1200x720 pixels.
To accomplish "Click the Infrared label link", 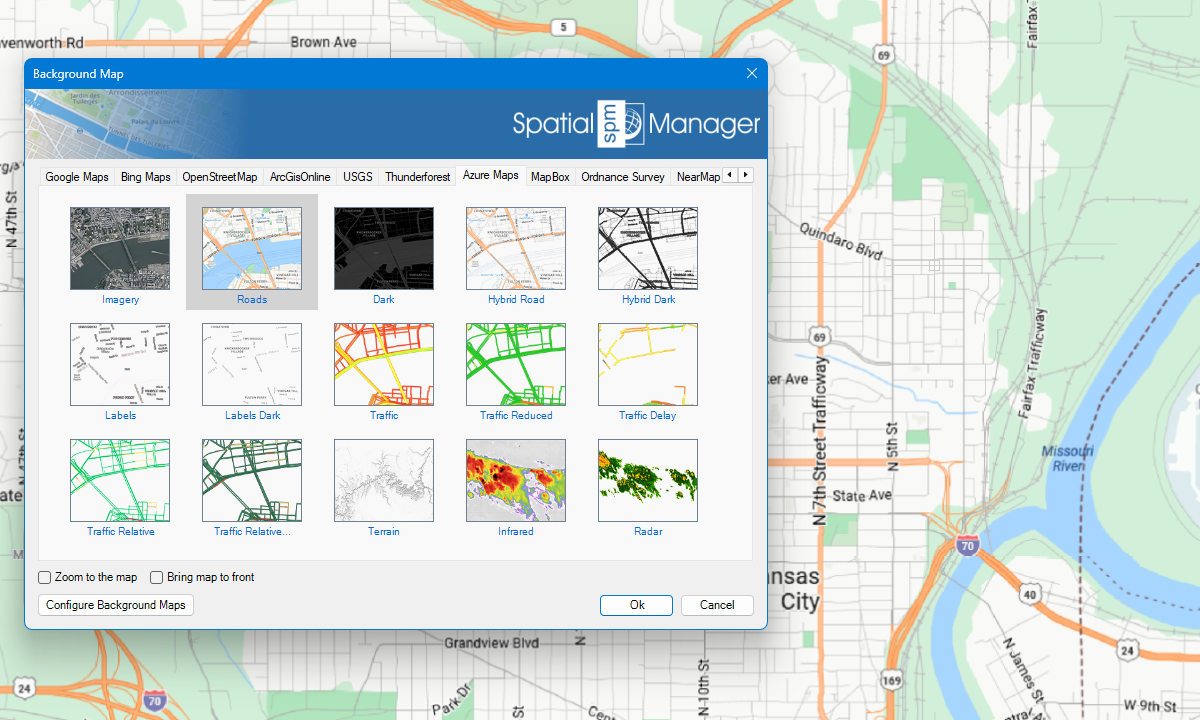I will (x=516, y=532).
